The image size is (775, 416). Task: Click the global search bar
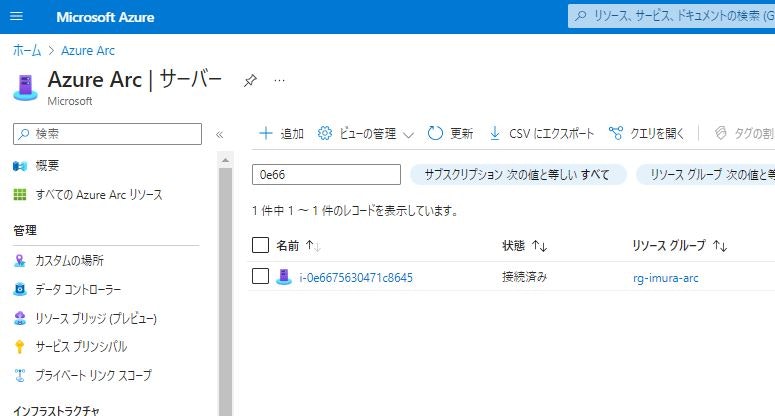click(x=671, y=16)
